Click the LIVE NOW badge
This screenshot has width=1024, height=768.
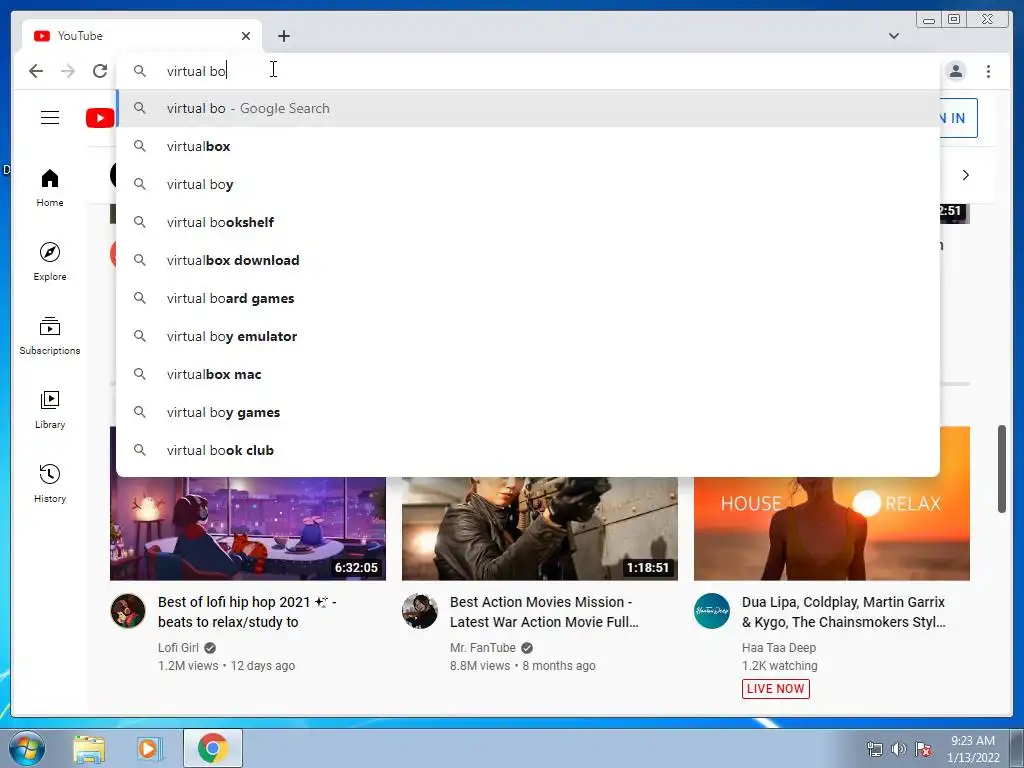click(x=776, y=689)
